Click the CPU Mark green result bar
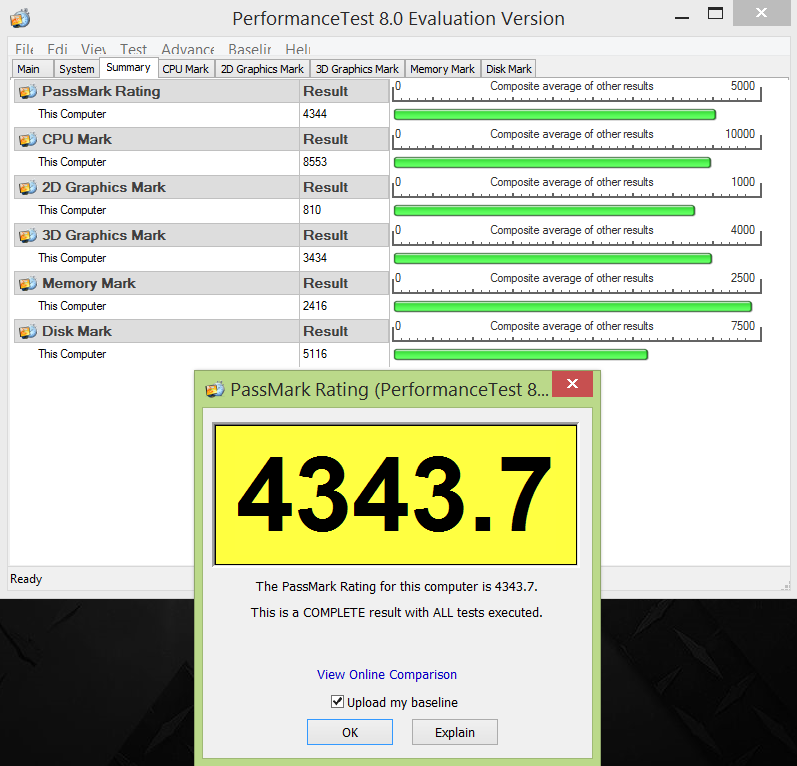Image resolution: width=797 pixels, height=766 pixels. tap(552, 163)
